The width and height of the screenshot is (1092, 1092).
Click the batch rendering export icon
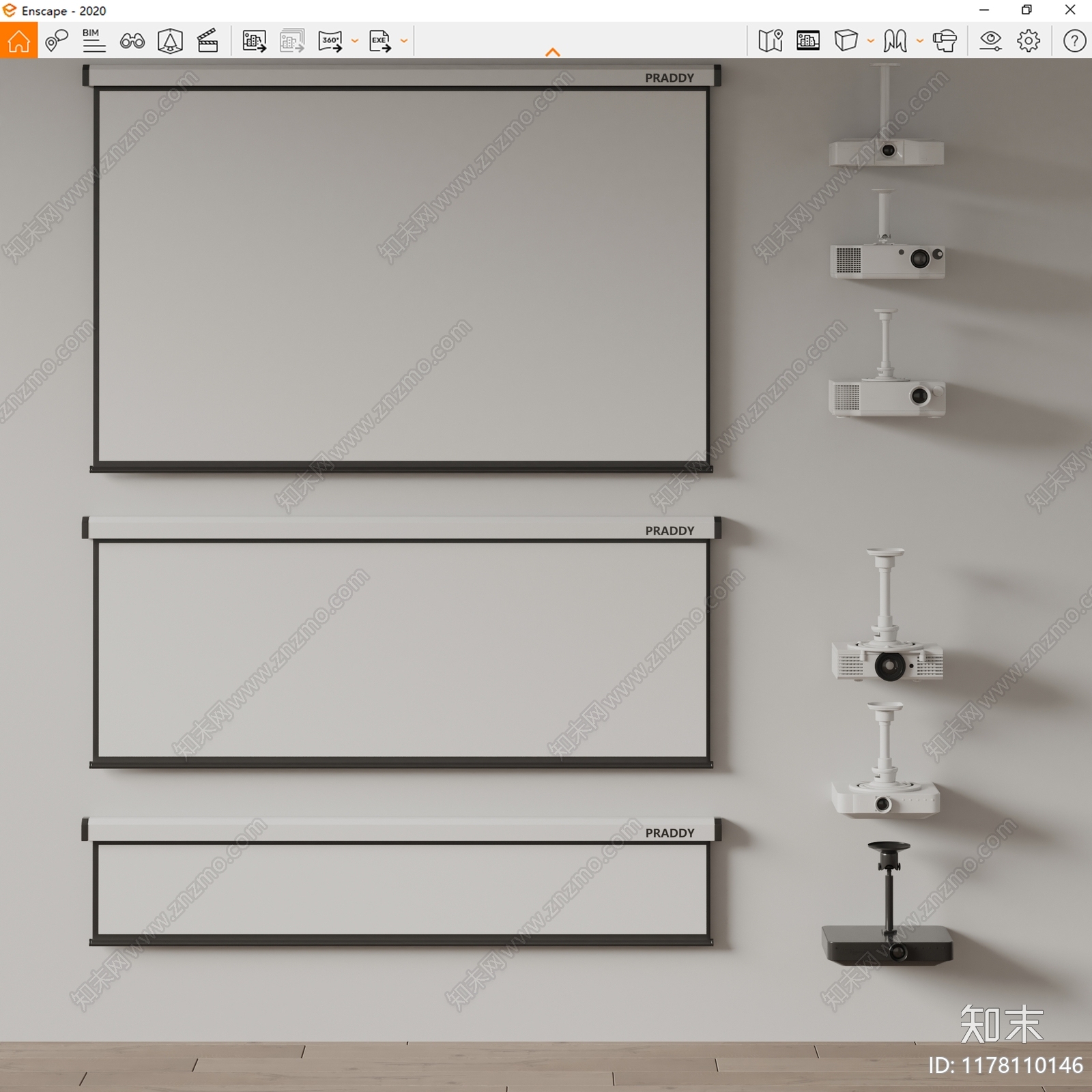click(292, 41)
